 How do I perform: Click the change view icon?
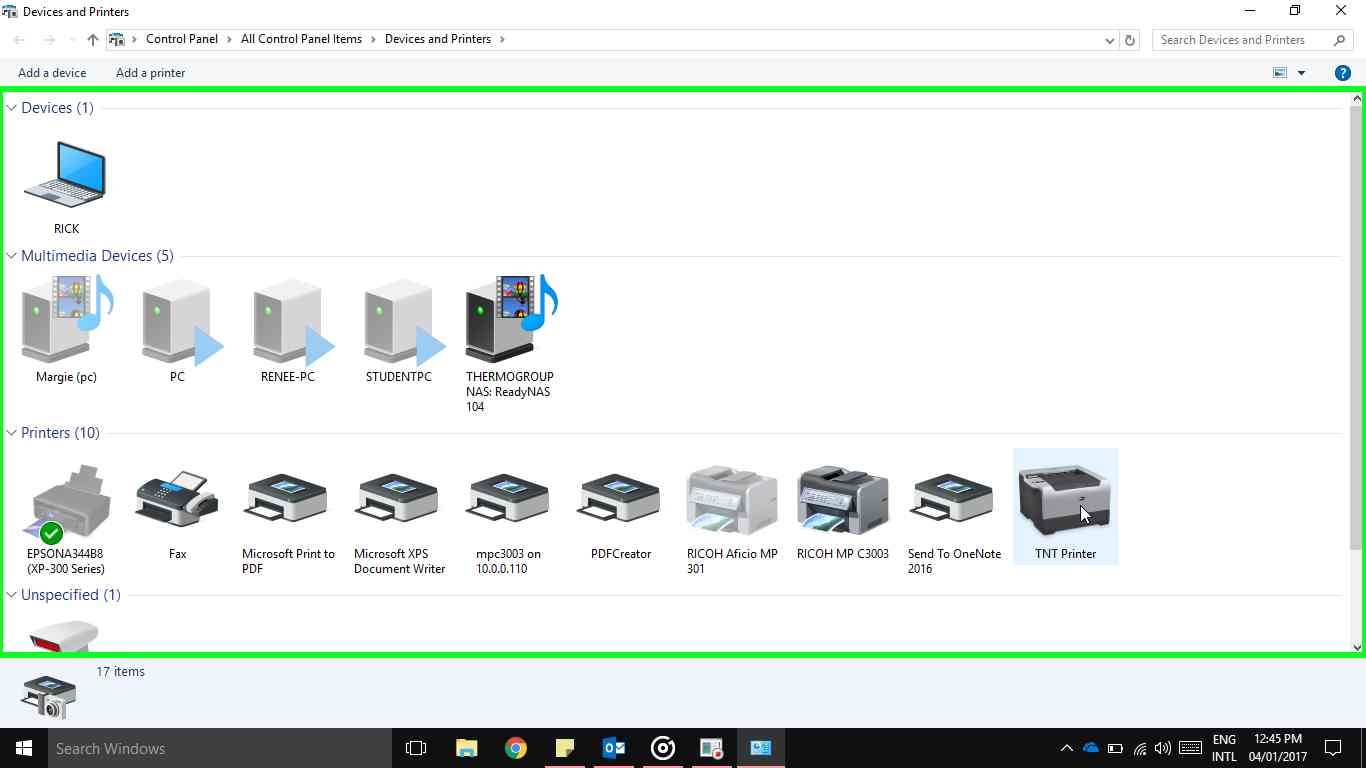tap(1280, 73)
